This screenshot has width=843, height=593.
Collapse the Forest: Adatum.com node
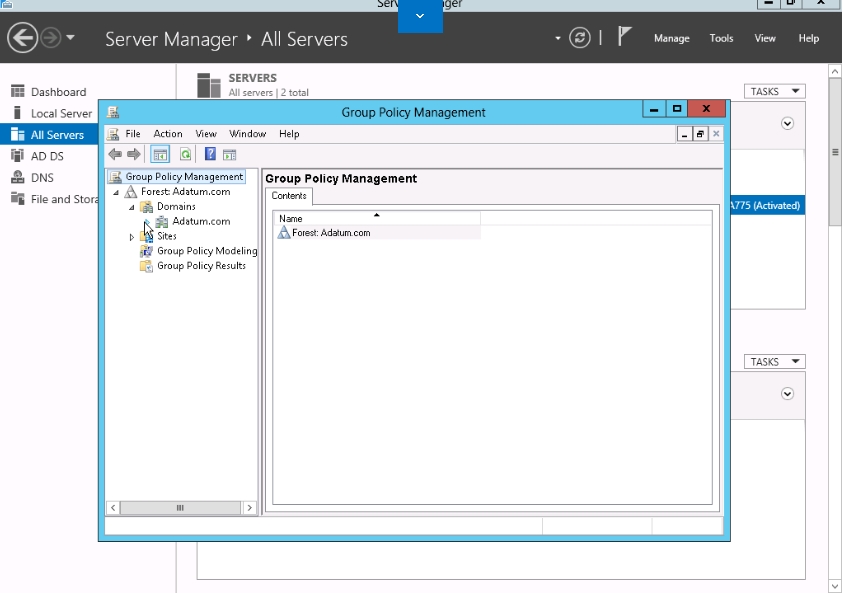click(116, 192)
